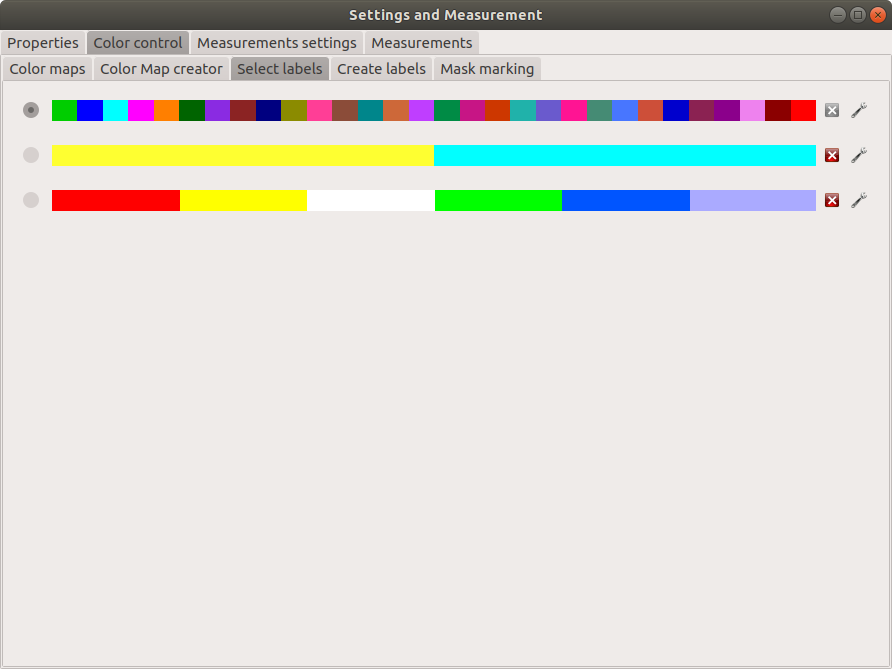The image size is (892, 669).
Task: Switch to the Properties tab
Action: (43, 43)
